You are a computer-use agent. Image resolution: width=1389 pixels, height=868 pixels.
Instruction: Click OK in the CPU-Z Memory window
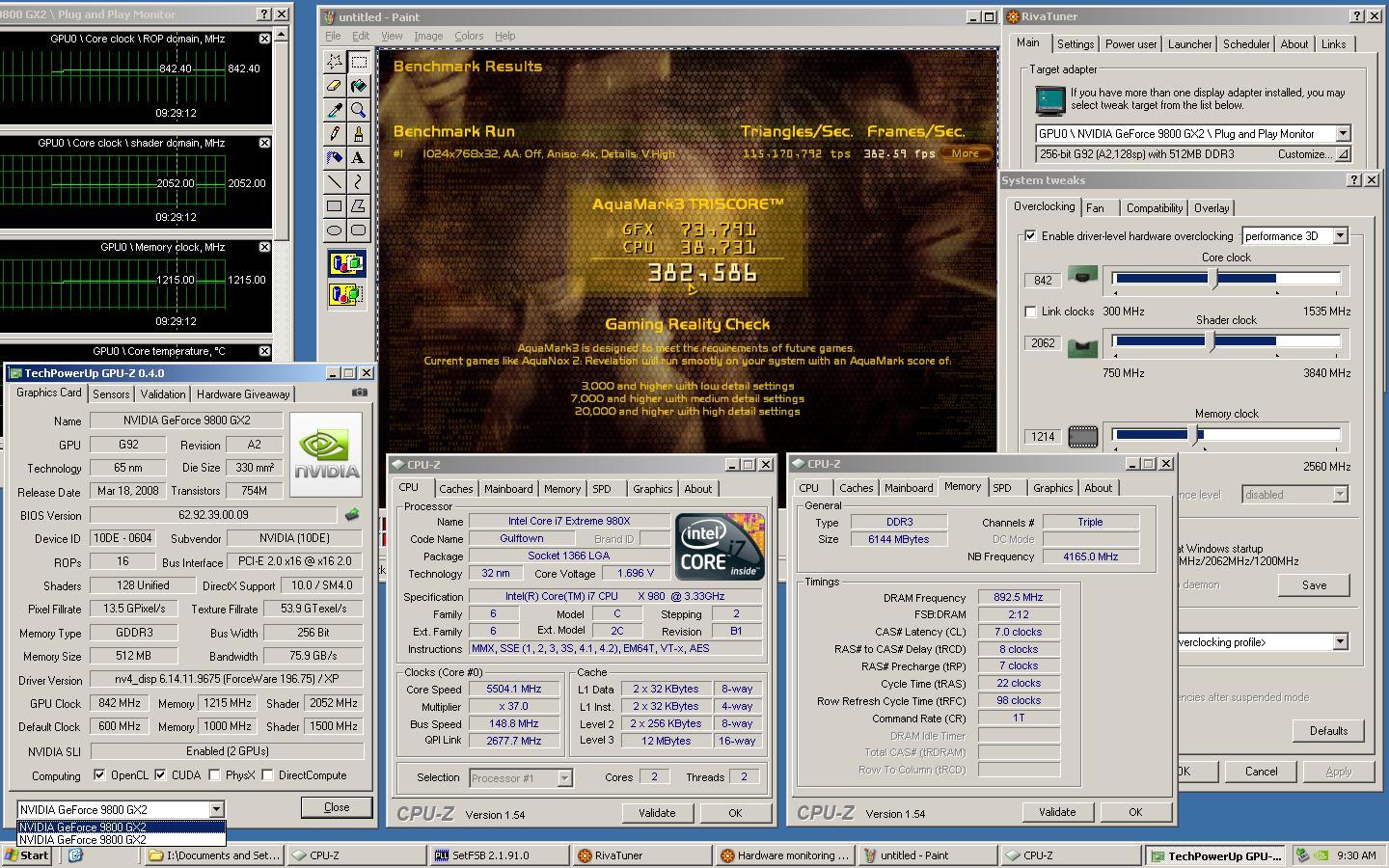pos(1135,812)
